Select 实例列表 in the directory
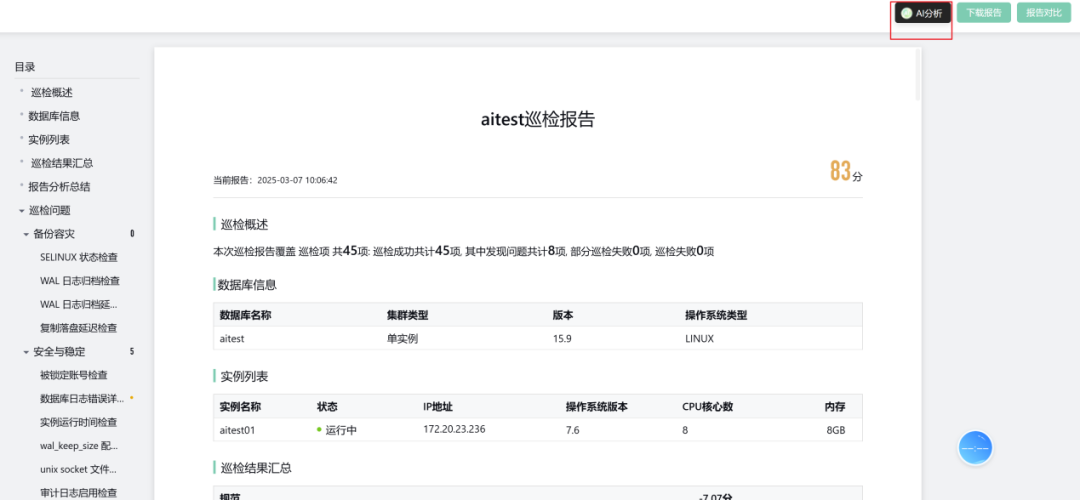This screenshot has width=1080, height=500. [49, 140]
